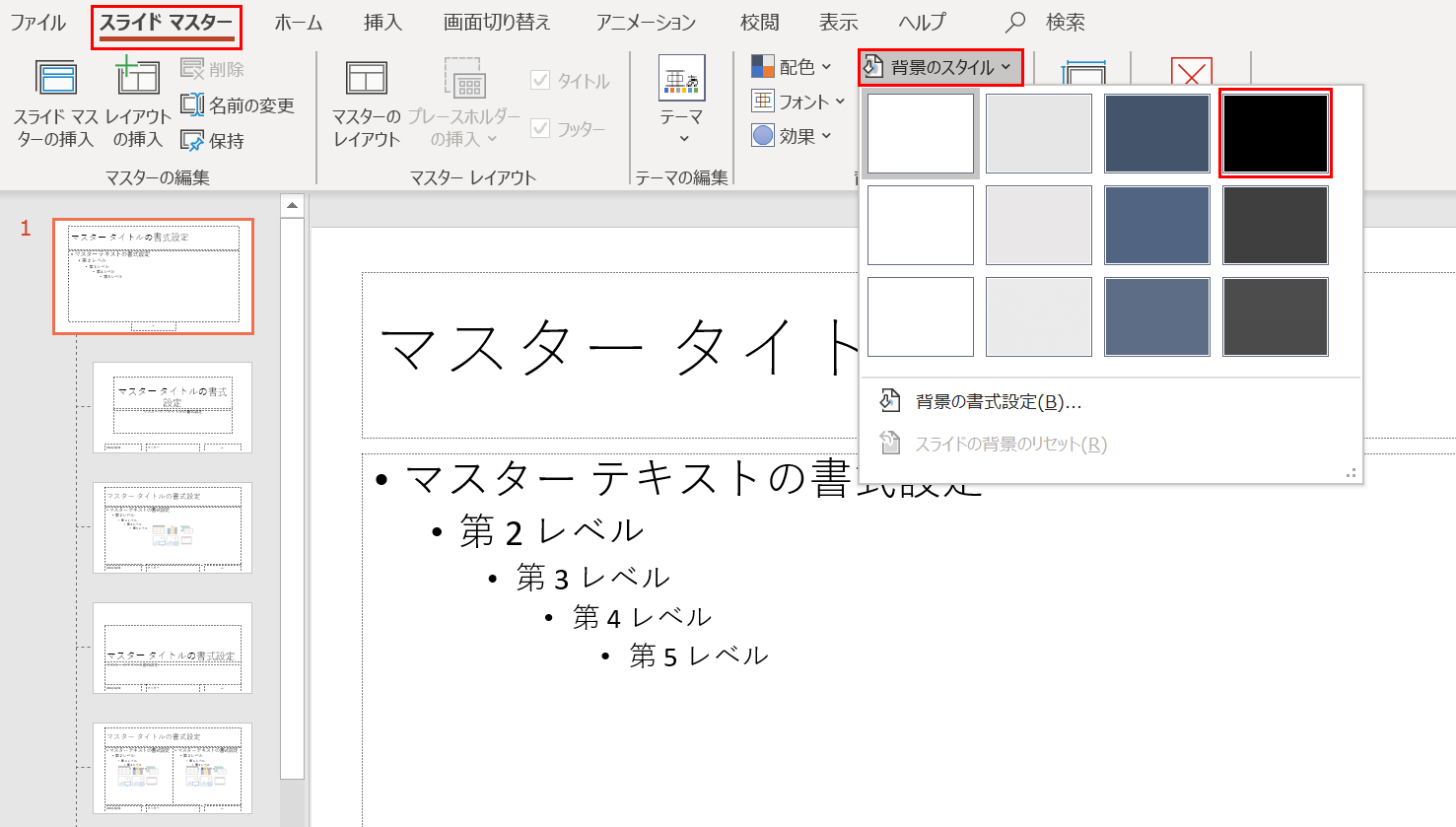Select white style in third row
The image size is (1456, 827).
[921, 316]
